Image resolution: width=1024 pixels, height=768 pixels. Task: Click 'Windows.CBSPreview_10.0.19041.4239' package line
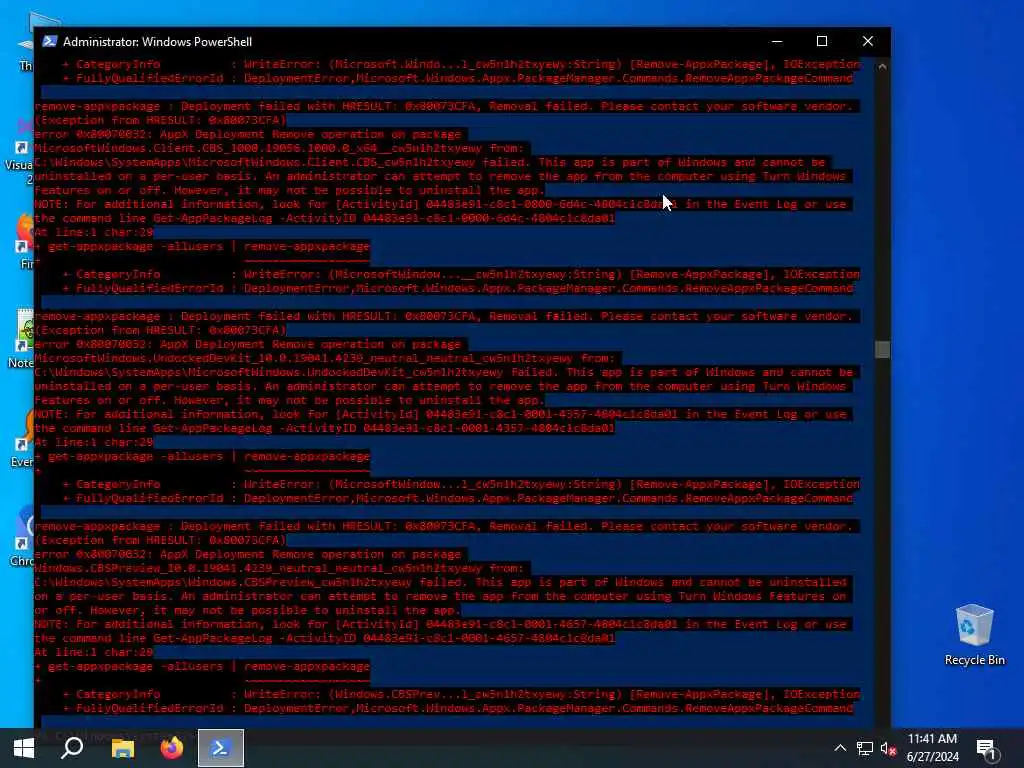coord(279,568)
